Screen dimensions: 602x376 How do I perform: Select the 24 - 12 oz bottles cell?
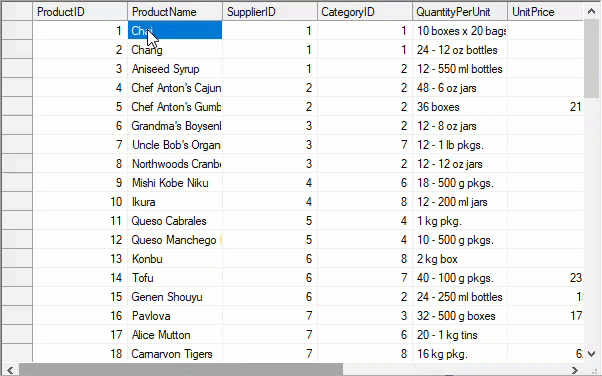click(x=460, y=50)
